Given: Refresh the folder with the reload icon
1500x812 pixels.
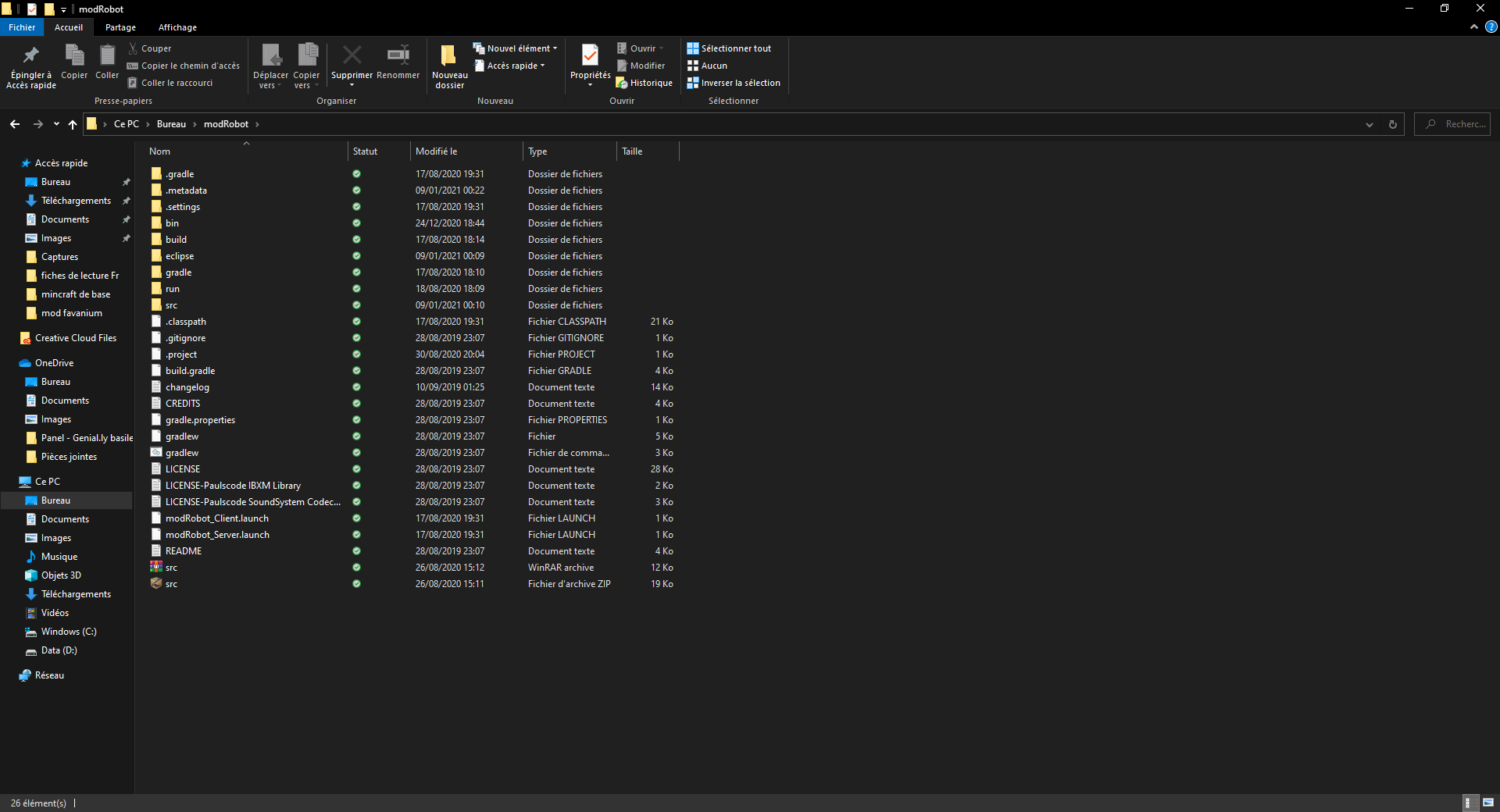Looking at the screenshot, I should point(1392,124).
